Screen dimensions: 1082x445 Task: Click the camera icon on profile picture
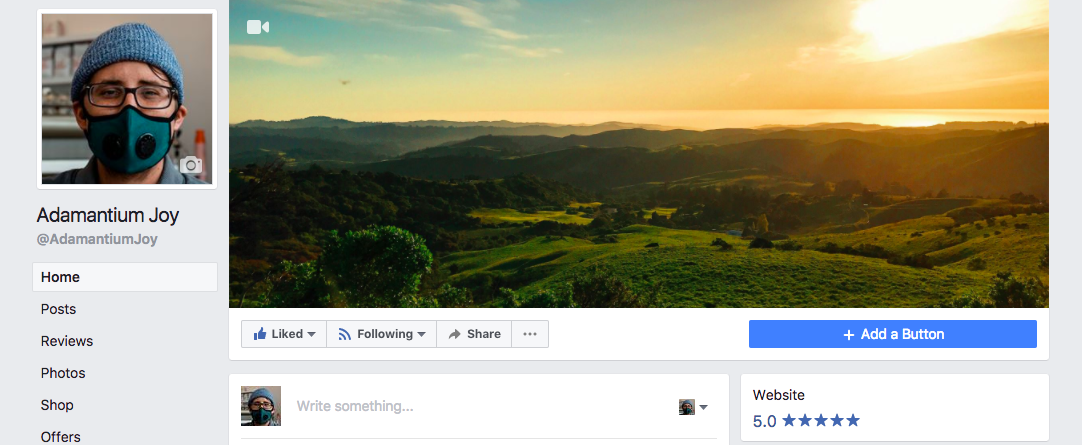191,166
